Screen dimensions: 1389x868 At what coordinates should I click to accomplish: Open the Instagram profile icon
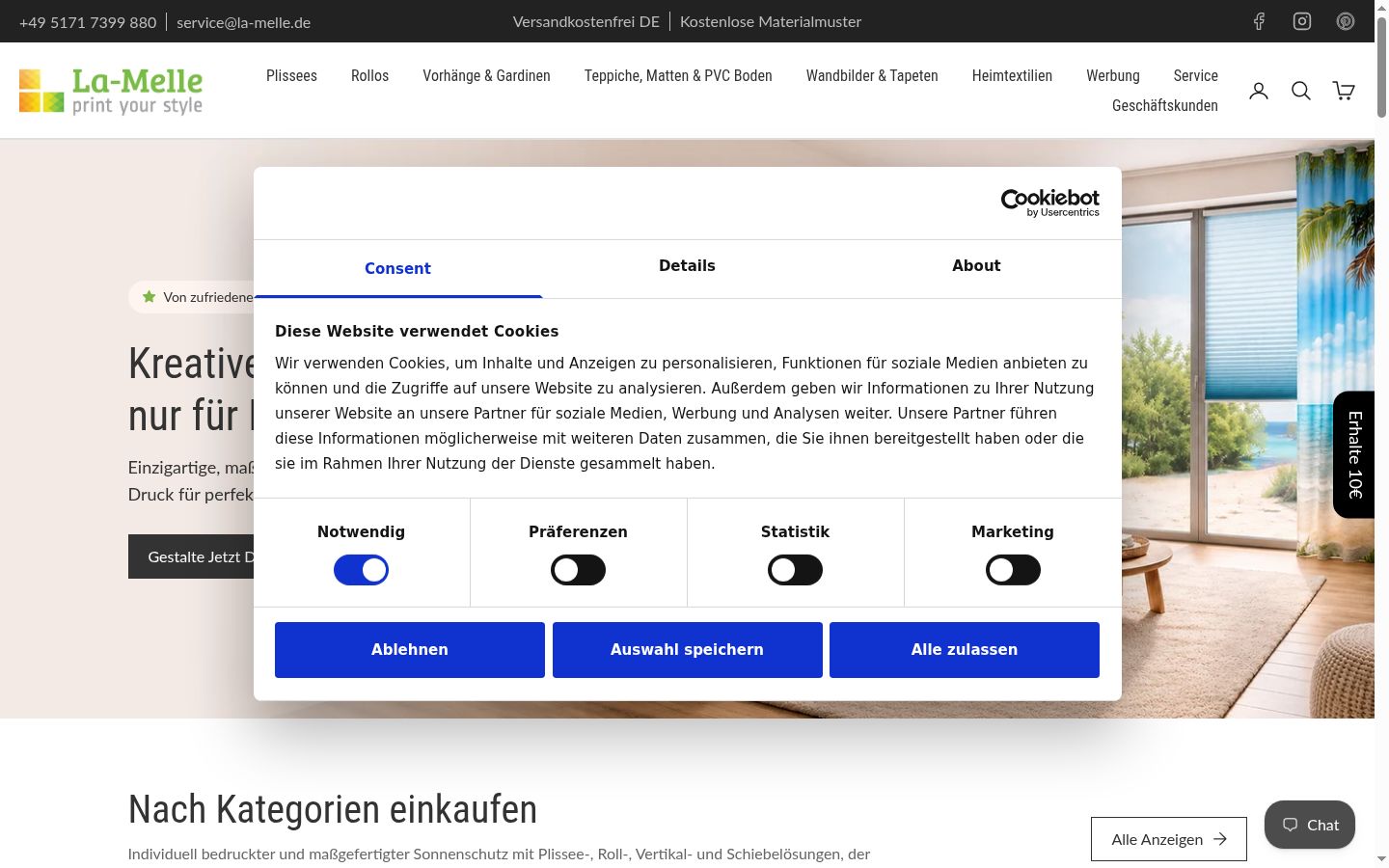(x=1302, y=21)
